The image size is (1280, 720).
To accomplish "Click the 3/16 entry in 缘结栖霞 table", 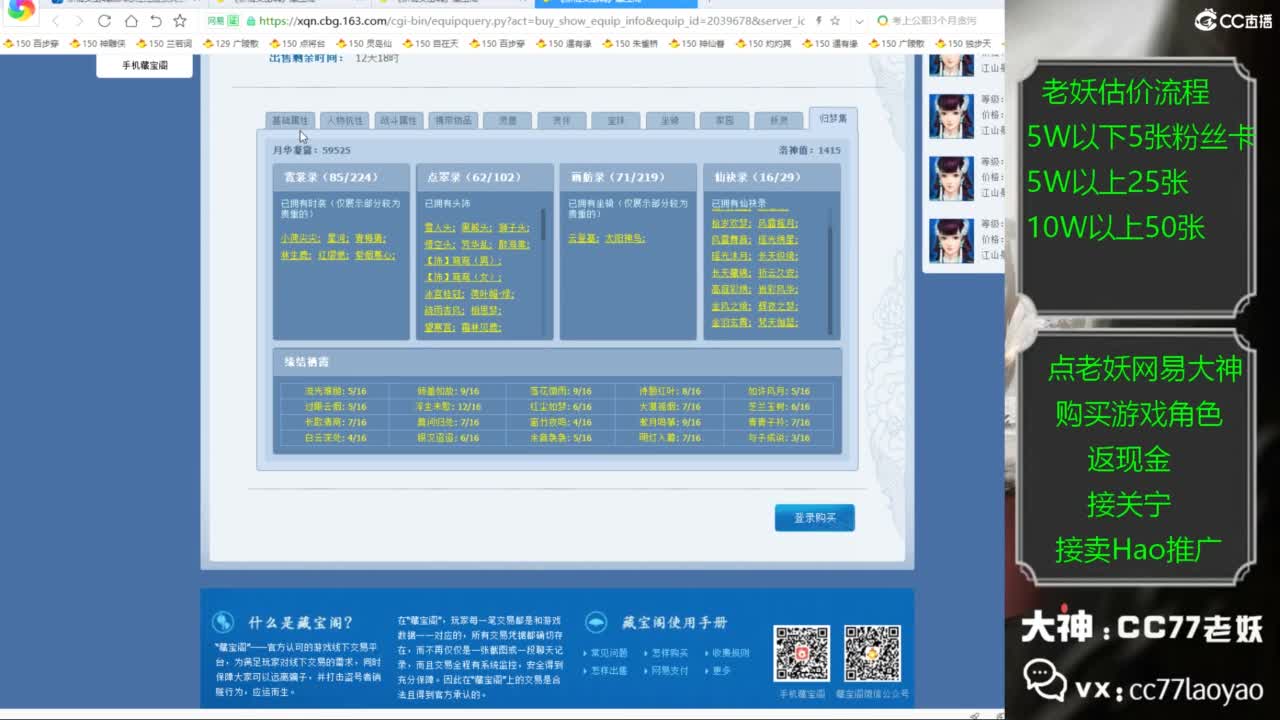I will coord(779,438).
